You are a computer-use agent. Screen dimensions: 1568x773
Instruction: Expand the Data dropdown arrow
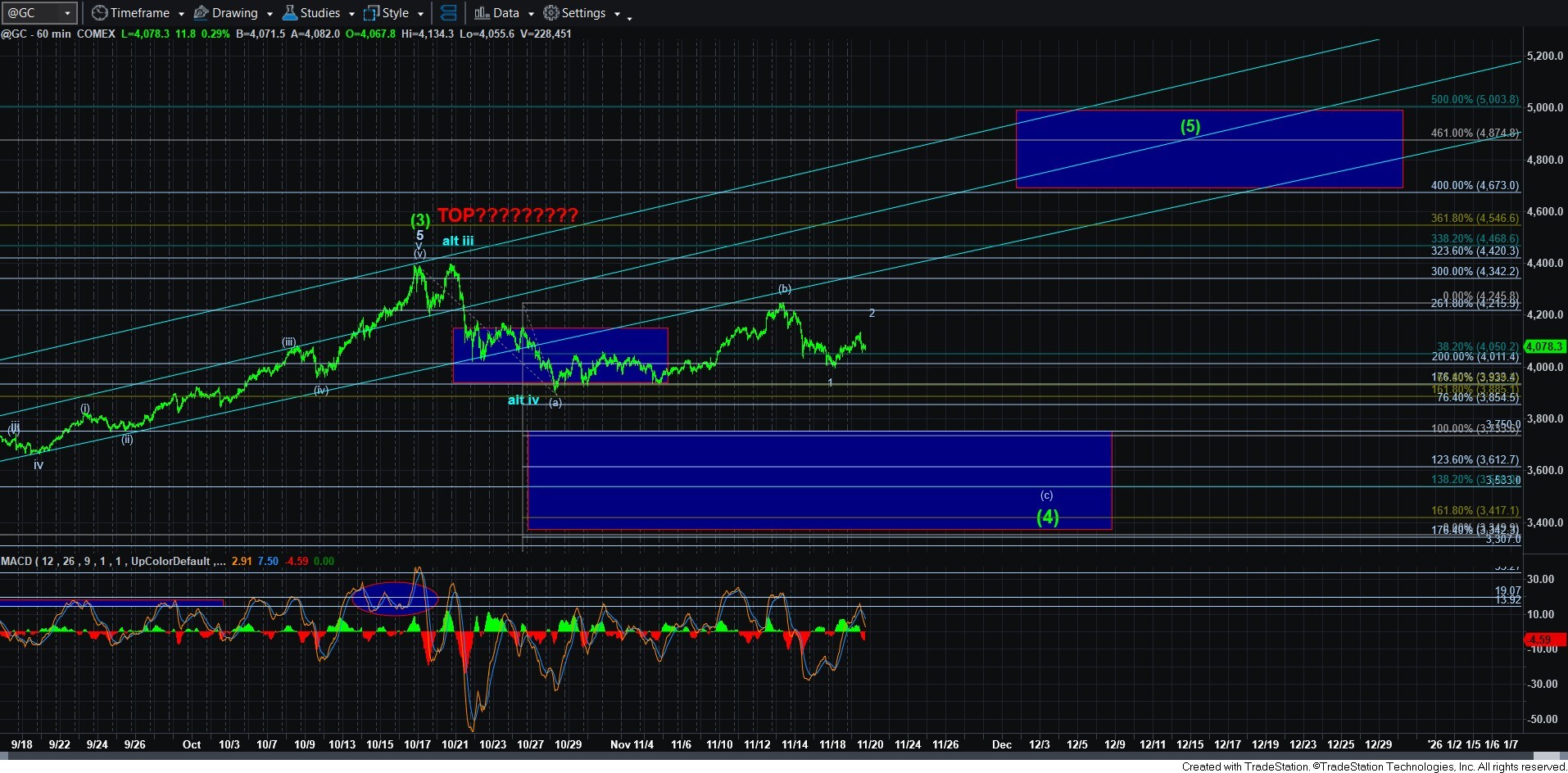coord(531,14)
